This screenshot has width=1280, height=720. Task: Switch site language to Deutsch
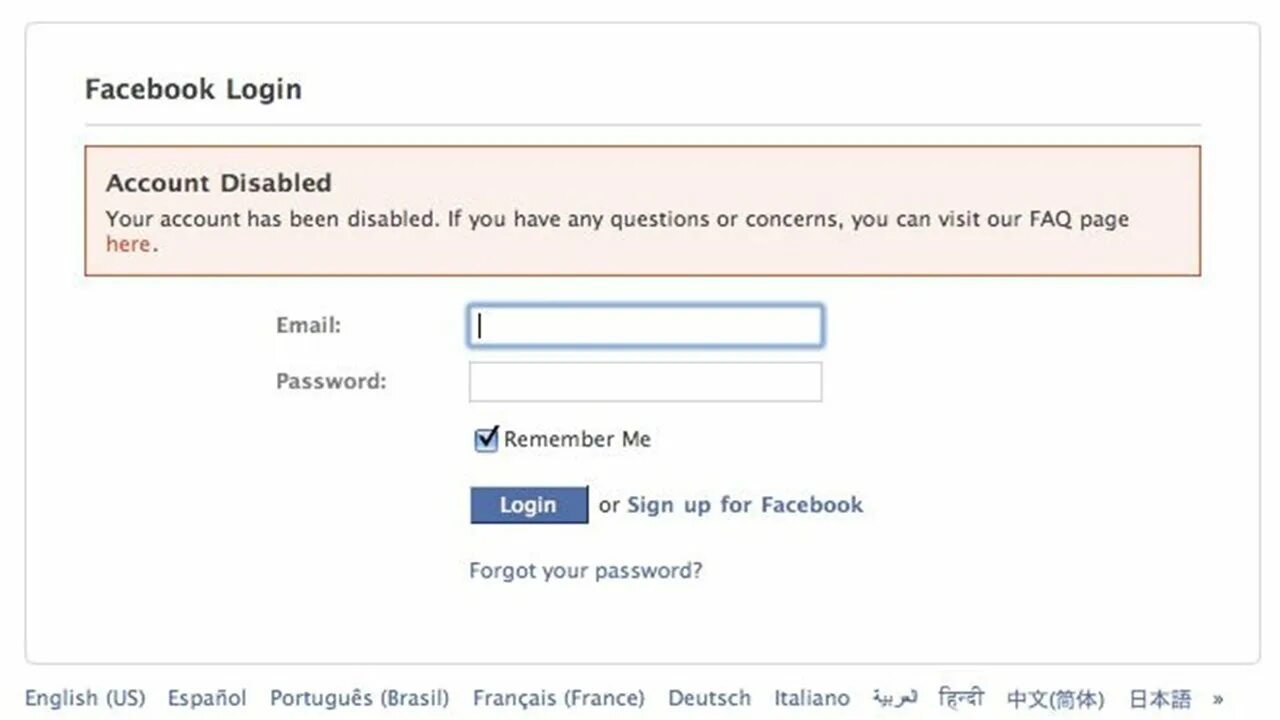(710, 698)
